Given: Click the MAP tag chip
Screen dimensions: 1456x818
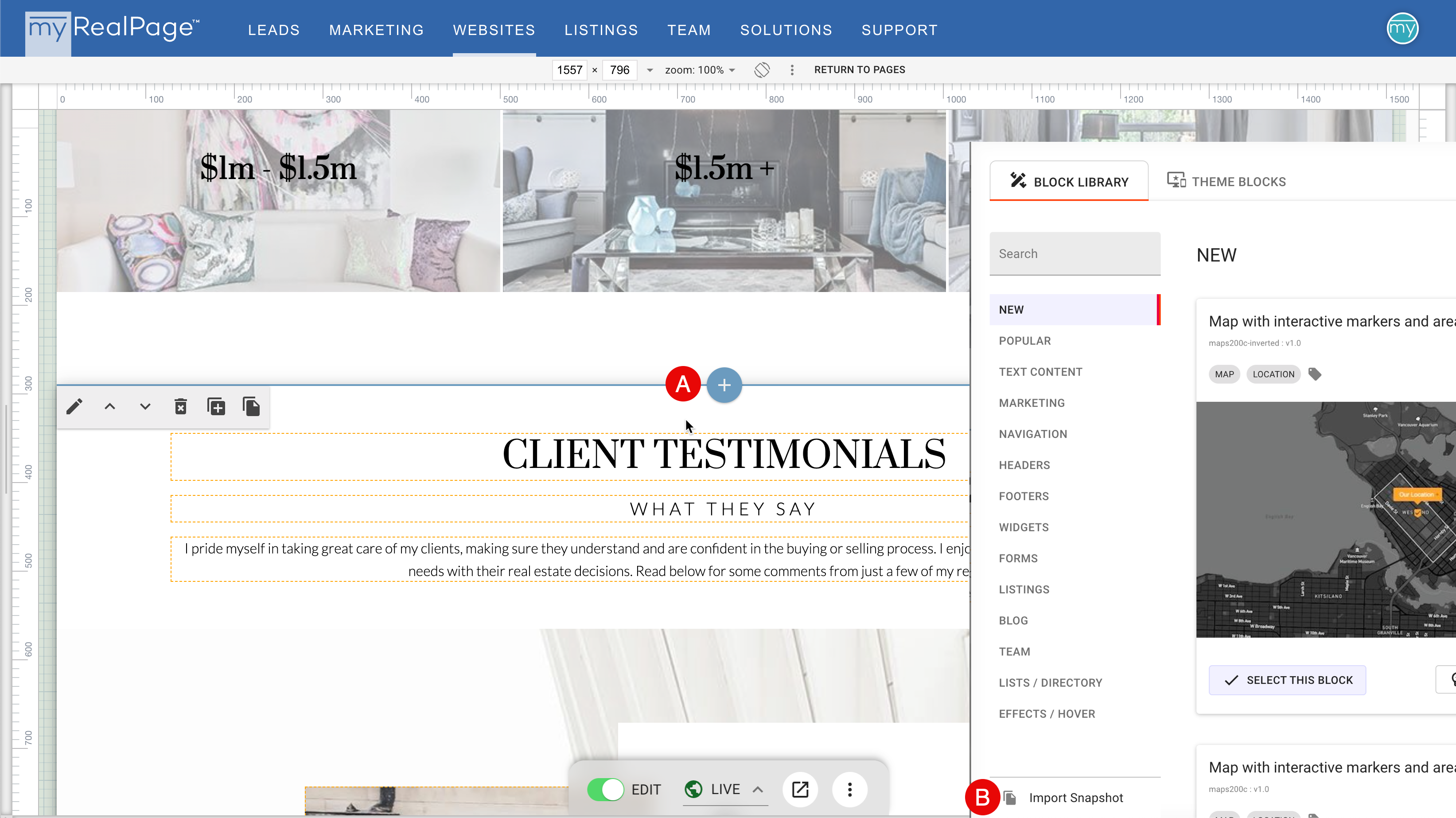Looking at the screenshot, I should tap(1224, 374).
